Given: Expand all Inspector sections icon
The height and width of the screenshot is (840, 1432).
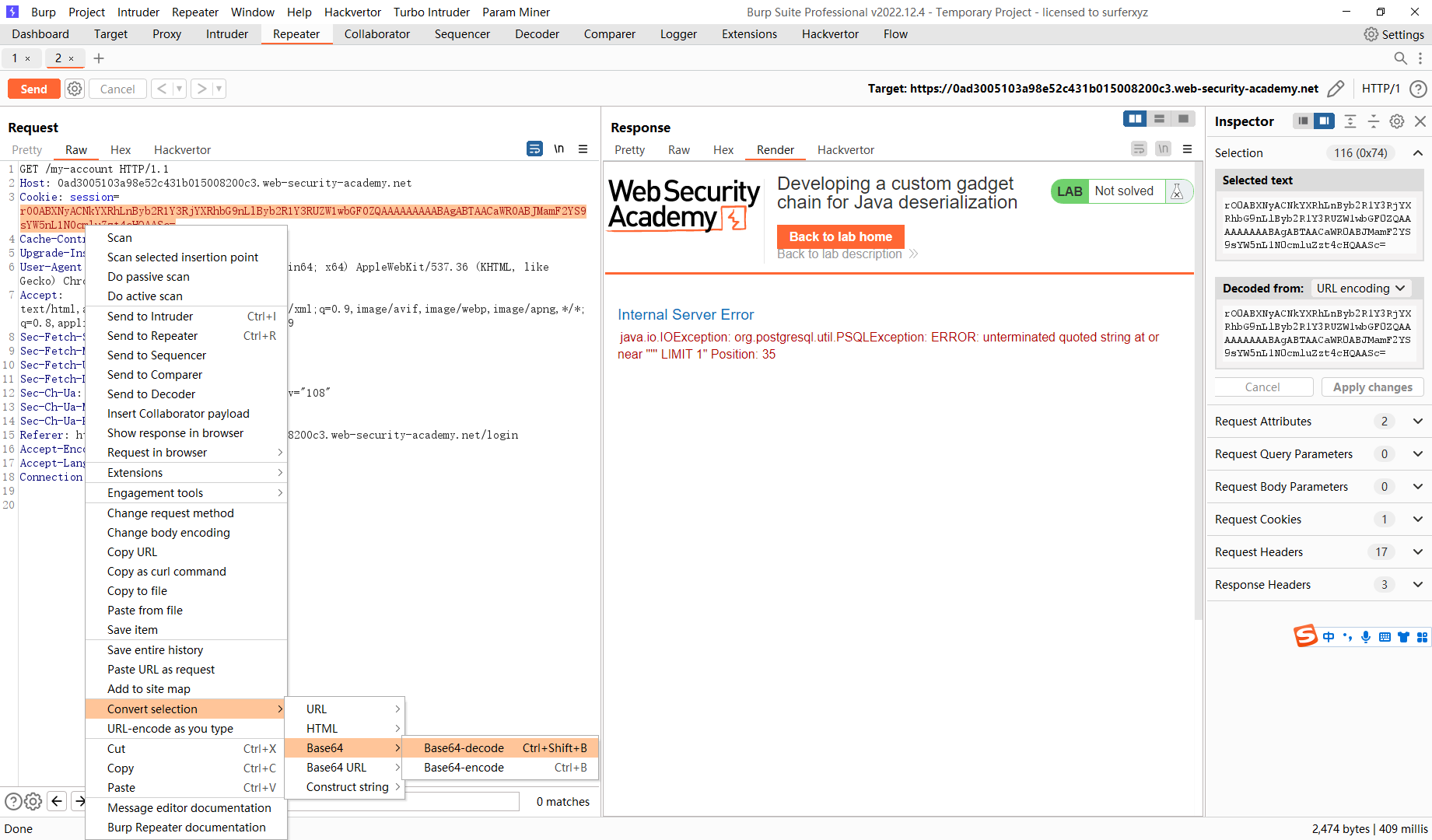Looking at the screenshot, I should [x=1350, y=121].
